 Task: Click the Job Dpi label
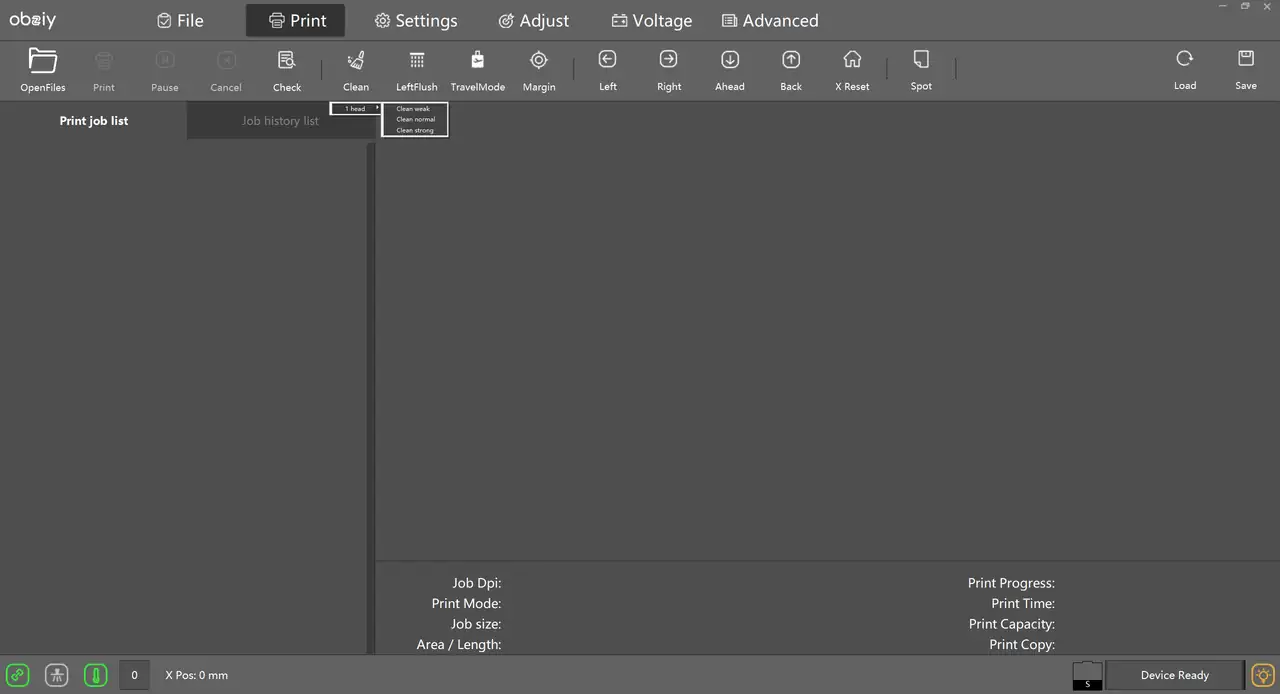[477, 583]
